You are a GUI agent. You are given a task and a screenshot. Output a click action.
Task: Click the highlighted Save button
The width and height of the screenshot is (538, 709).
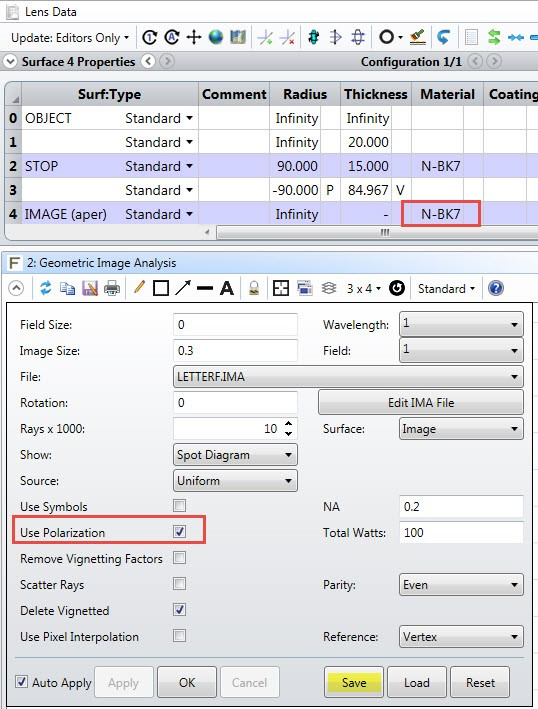coord(354,682)
